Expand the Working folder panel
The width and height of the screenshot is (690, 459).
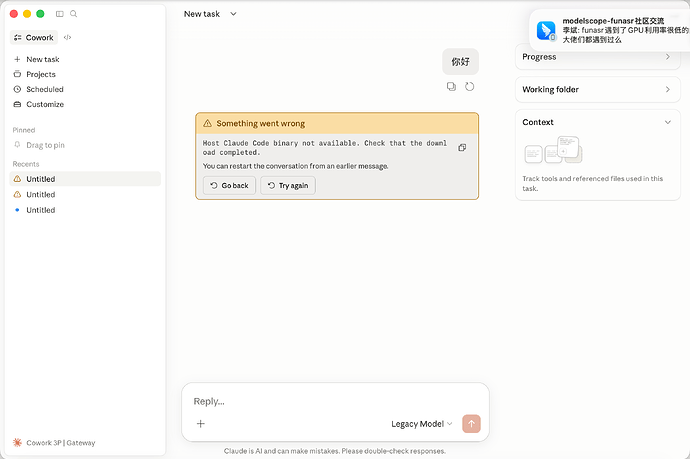click(598, 89)
